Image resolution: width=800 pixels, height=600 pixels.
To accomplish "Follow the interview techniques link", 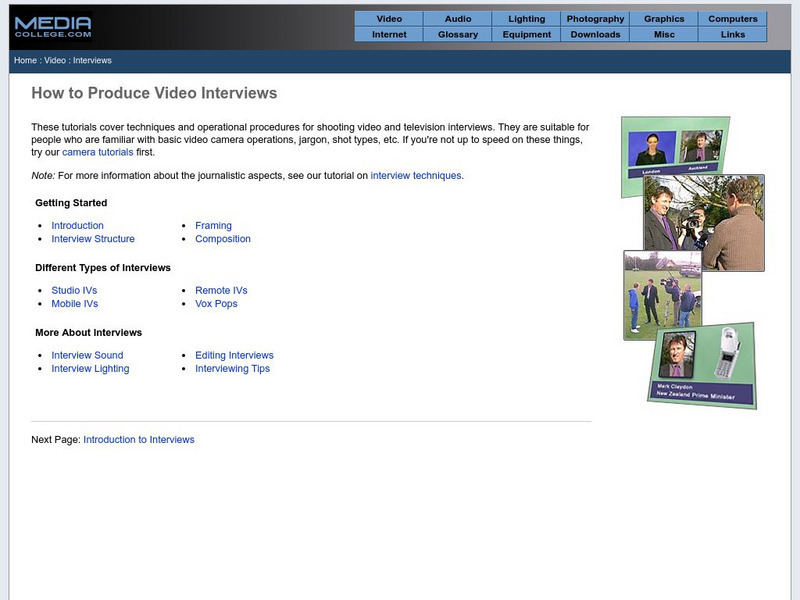I will click(x=416, y=175).
